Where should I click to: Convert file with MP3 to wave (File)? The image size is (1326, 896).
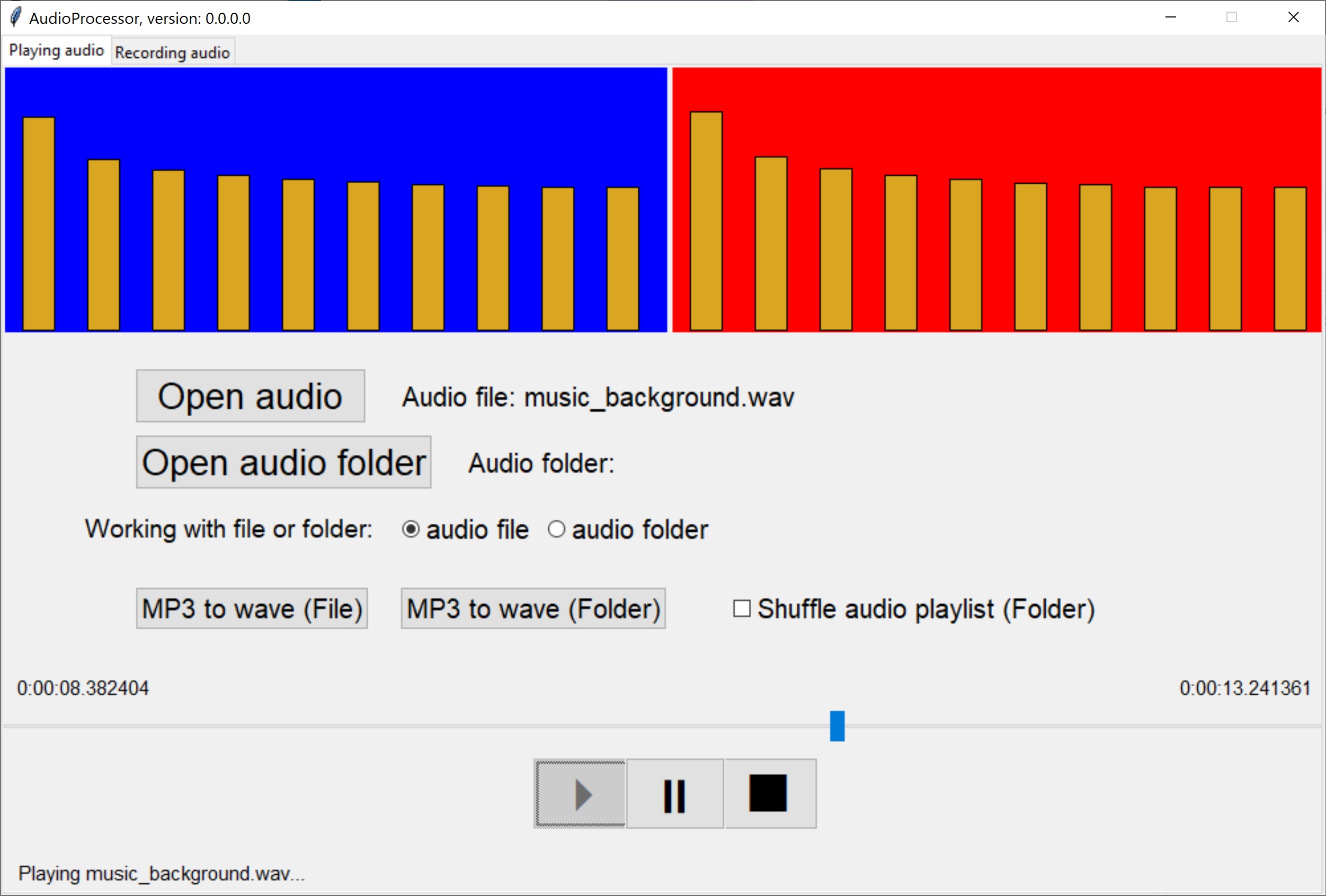pyautogui.click(x=252, y=608)
